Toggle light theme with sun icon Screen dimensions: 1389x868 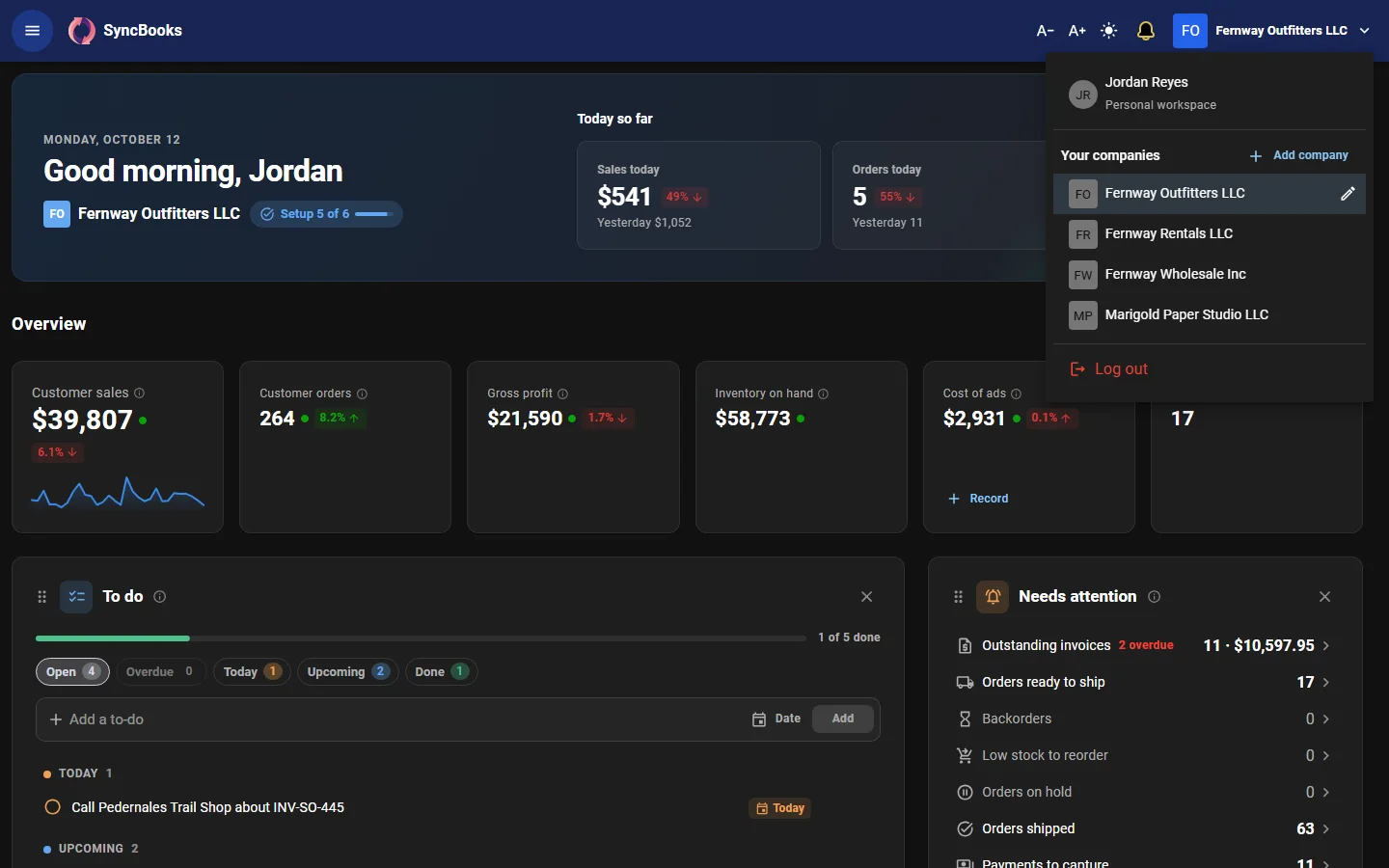1109,31
